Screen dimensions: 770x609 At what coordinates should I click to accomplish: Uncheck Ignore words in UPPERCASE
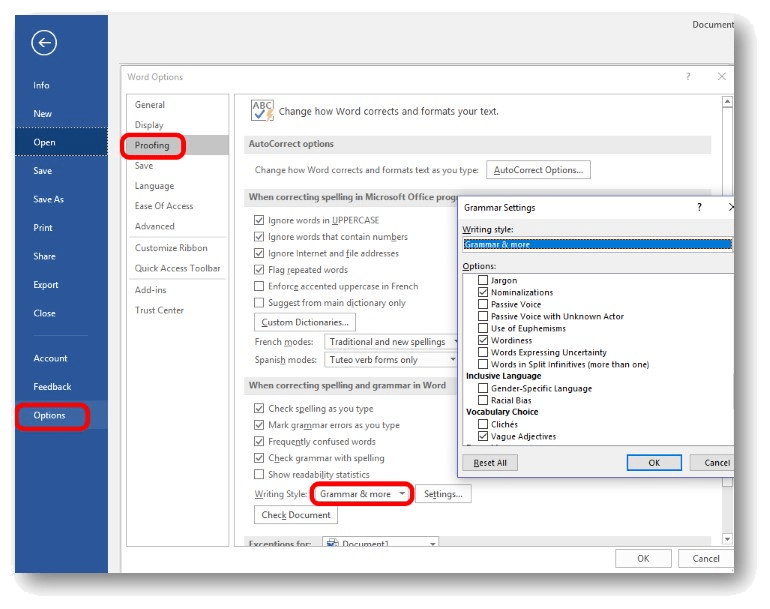(260, 220)
